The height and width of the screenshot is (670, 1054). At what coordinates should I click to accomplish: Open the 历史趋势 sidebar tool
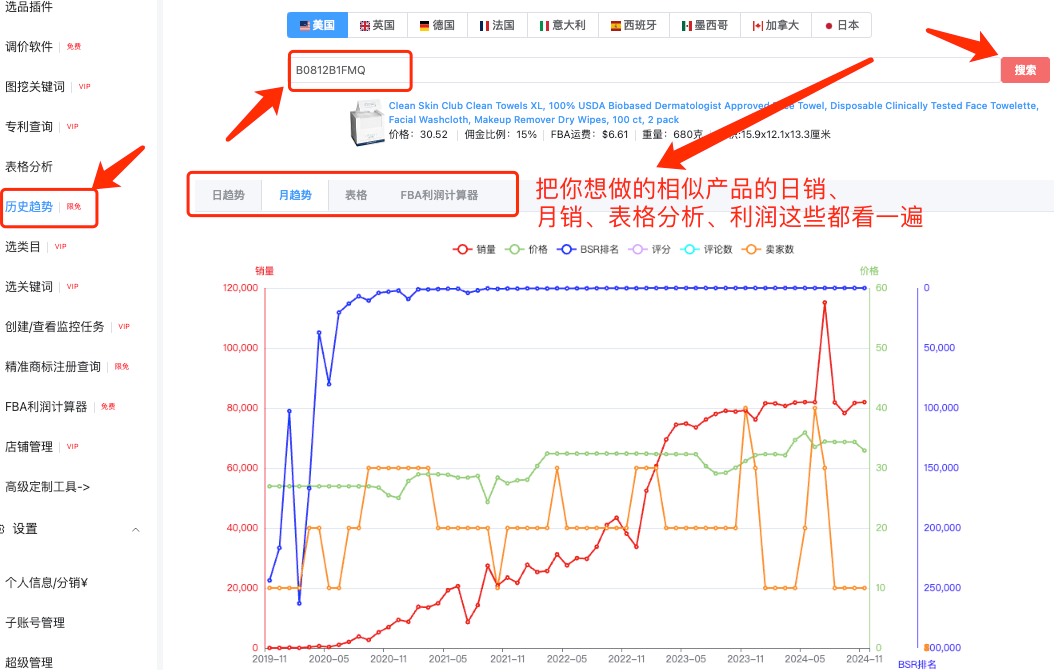tap(32, 207)
